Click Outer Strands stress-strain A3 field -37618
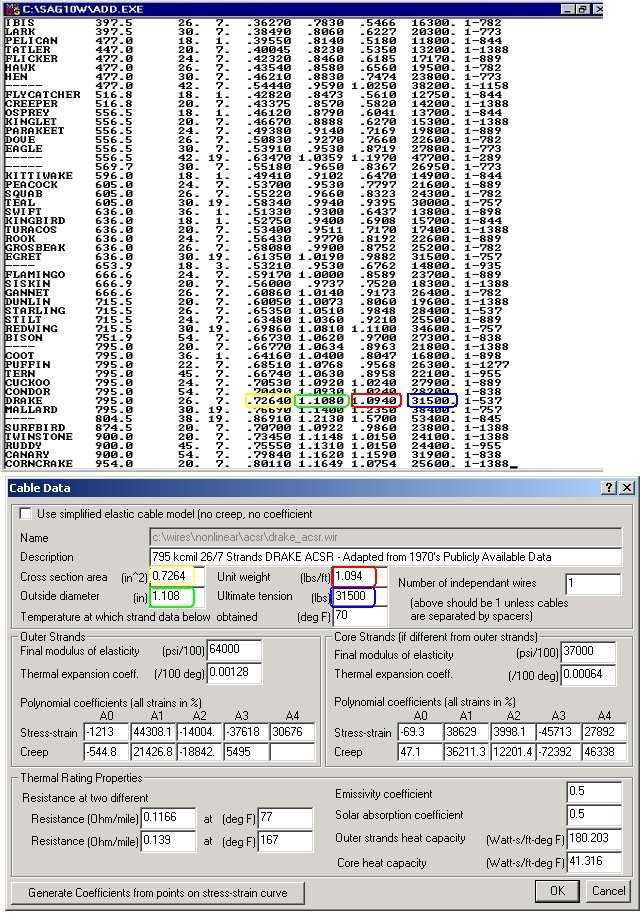The width and height of the screenshot is (640, 914). [x=246, y=732]
